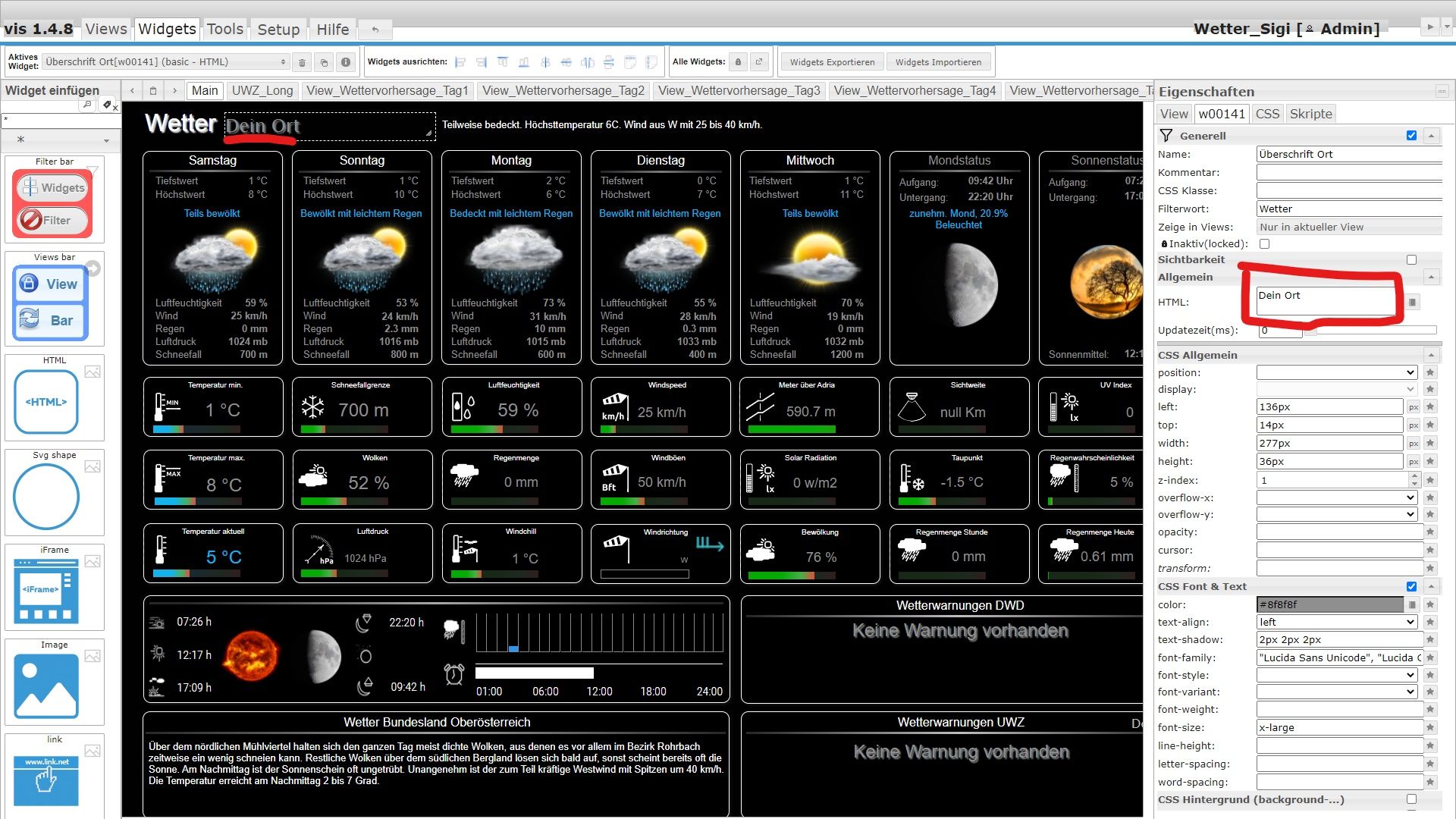This screenshot has width=1456, height=819.
Task: Select the iFrame widget from palette
Action: pyautogui.click(x=46, y=591)
